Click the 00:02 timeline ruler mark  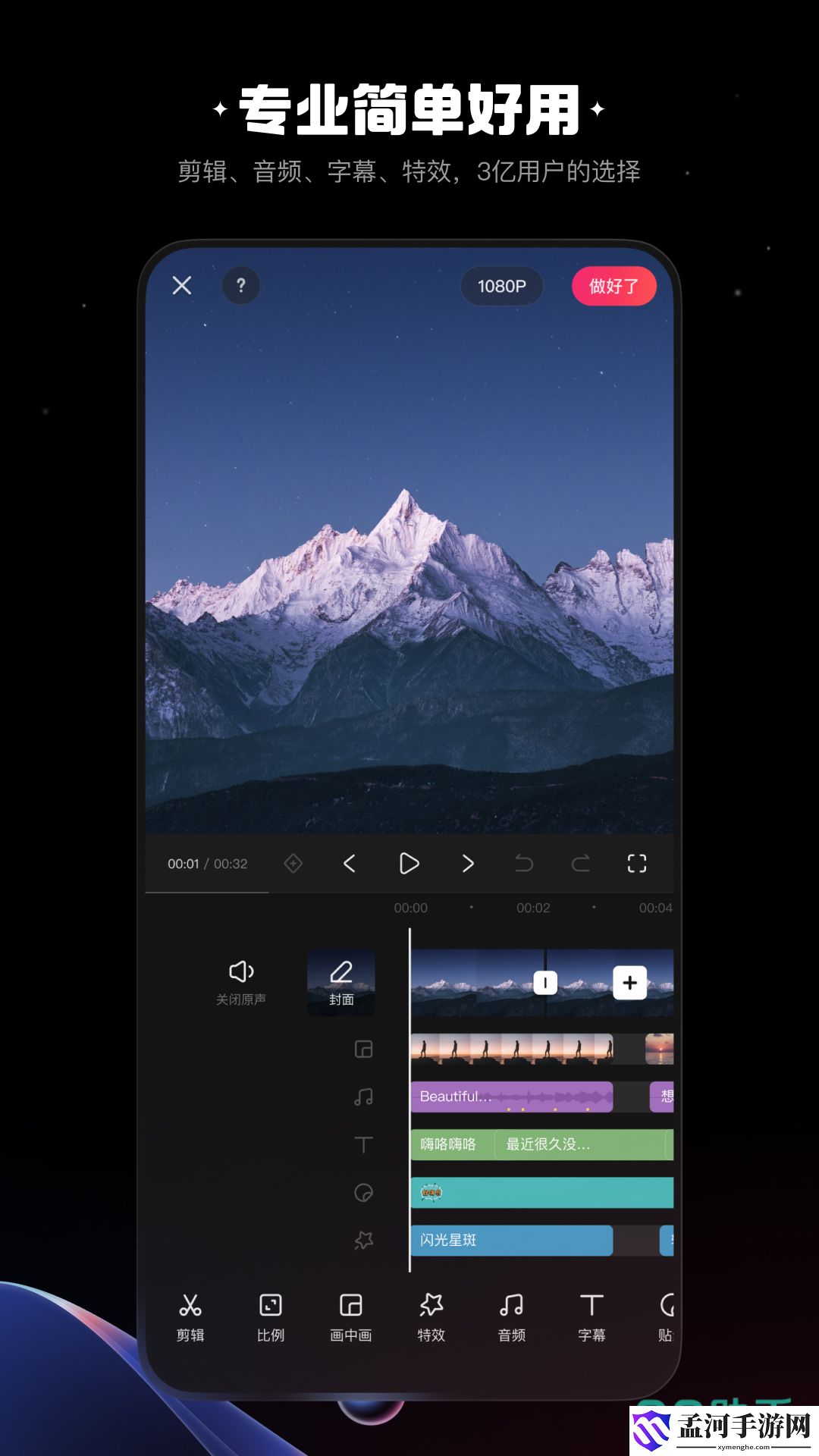pos(533,908)
